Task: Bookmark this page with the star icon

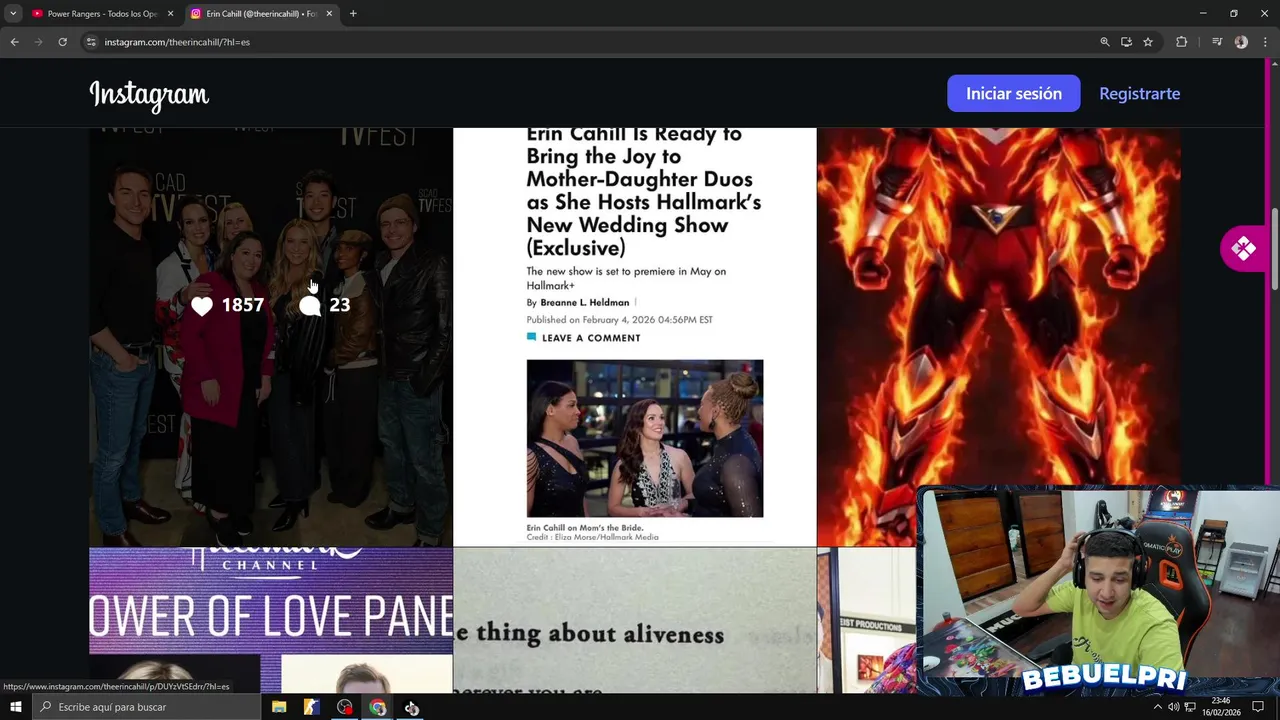Action: tap(1148, 42)
